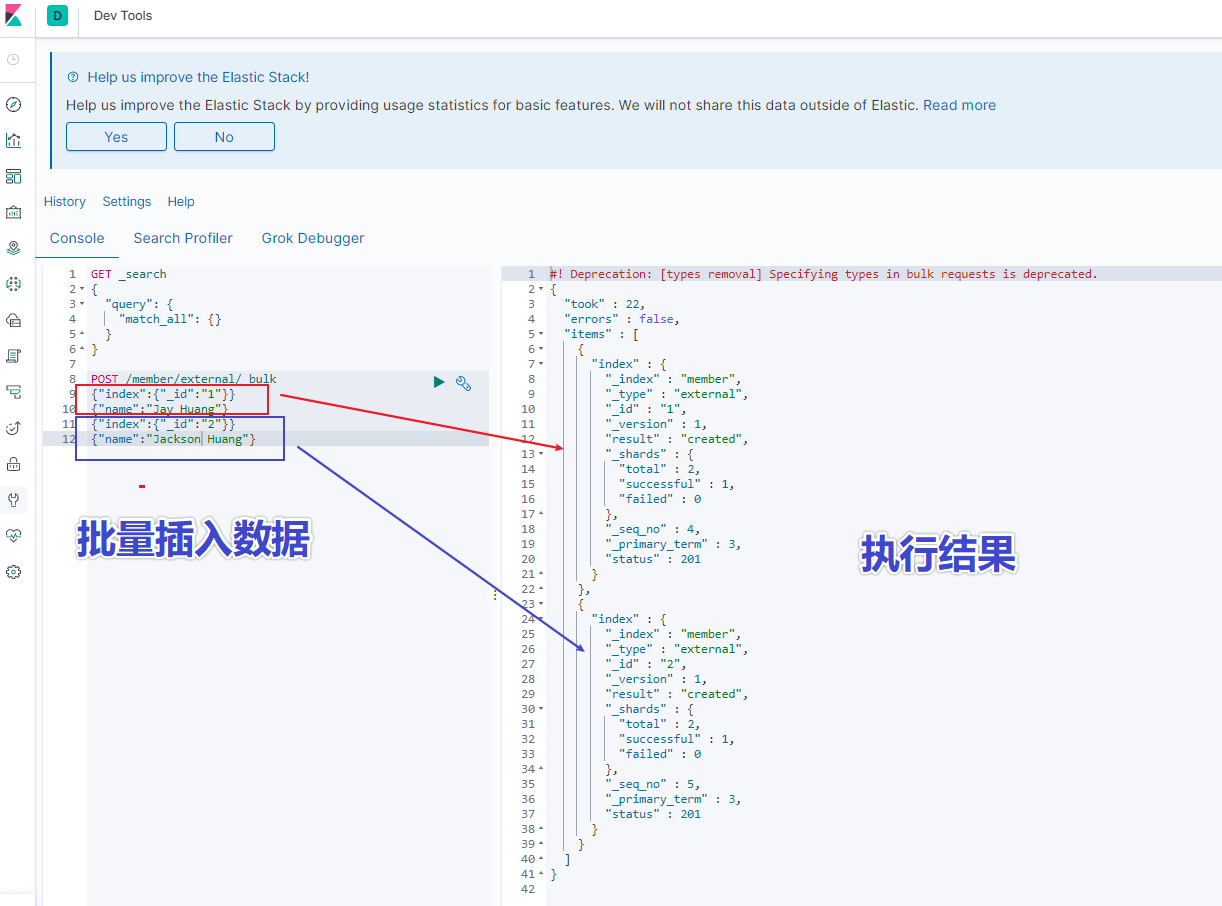Screen dimensions: 1222x906
Task: Click the Kibana logo
Action: 13,16
